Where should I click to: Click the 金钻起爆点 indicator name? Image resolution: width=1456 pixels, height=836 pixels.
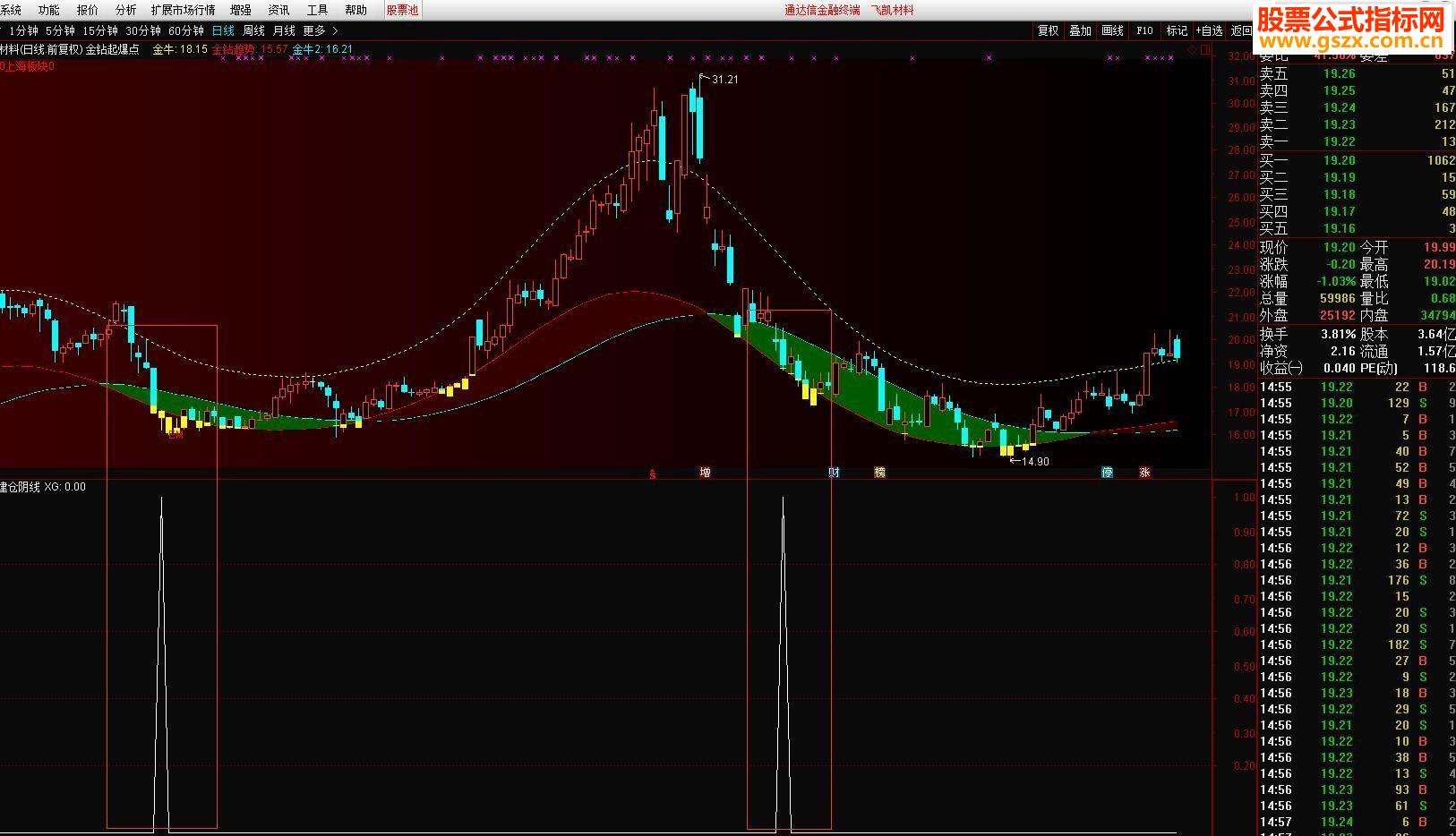113,49
